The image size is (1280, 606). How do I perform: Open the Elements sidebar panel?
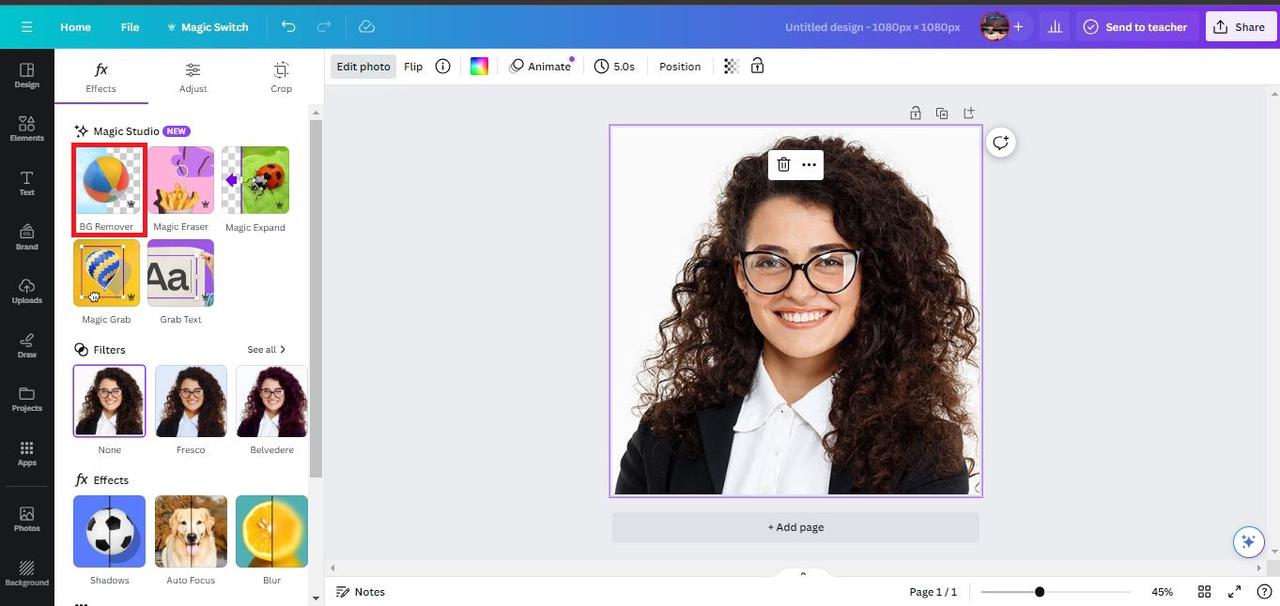27,128
